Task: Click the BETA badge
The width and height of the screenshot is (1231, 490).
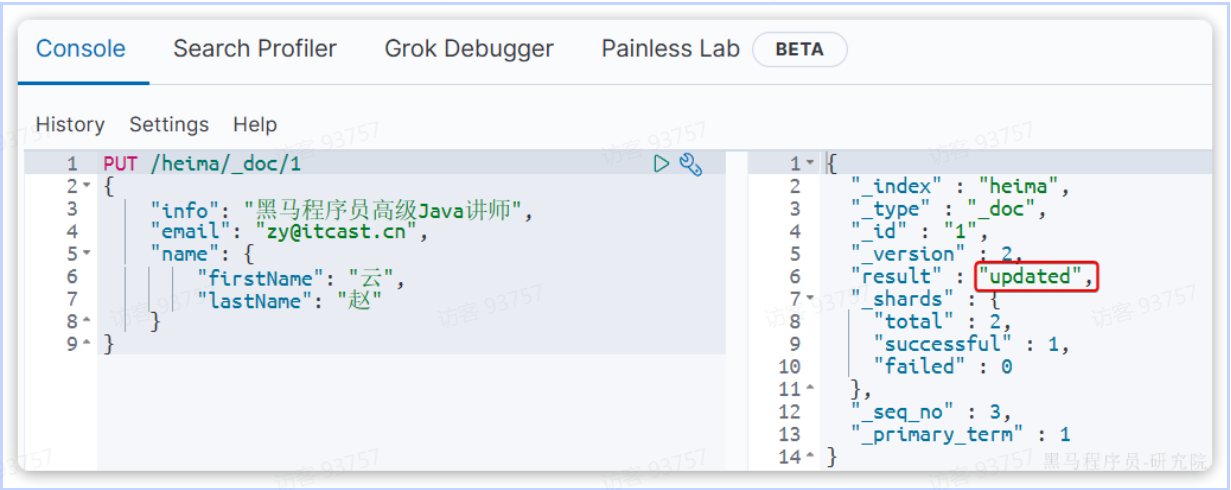Action: 799,49
